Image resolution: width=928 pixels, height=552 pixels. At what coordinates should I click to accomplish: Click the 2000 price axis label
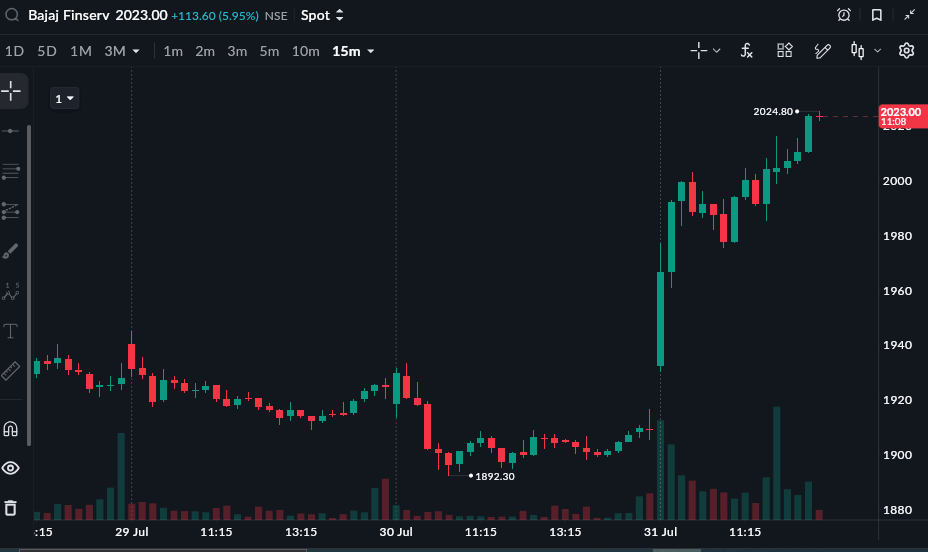pos(897,181)
